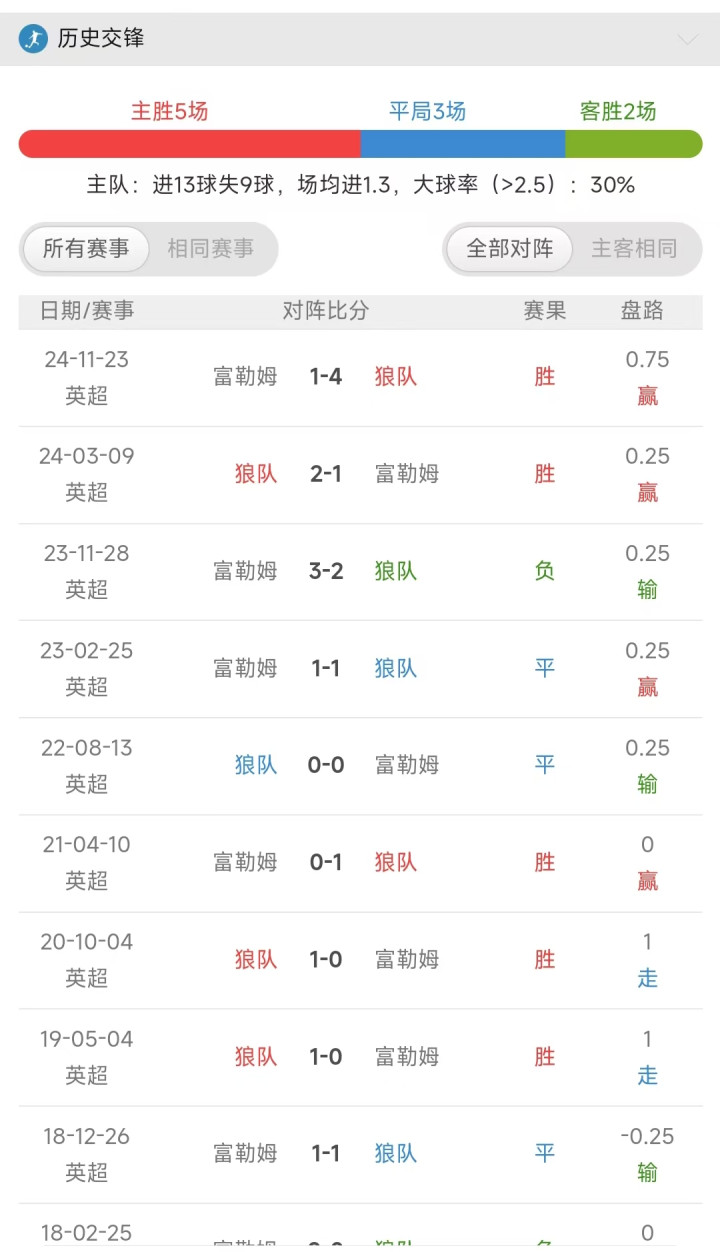Click the blue 平局 segment of bar
This screenshot has height=1252, width=720.
(462, 144)
